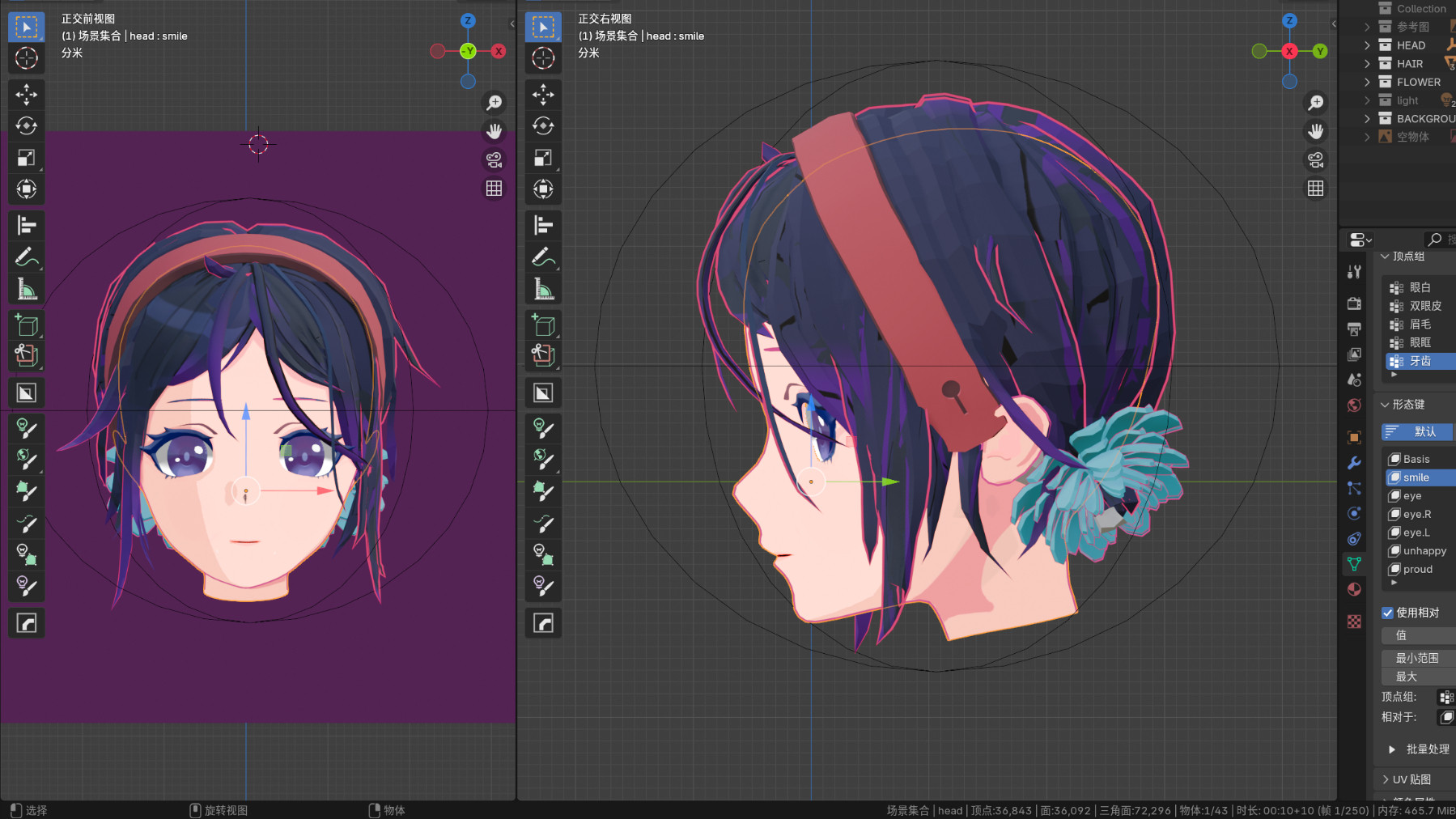Image resolution: width=1456 pixels, height=819 pixels.
Task: Open the properties editor type dropdown
Action: 1360,240
